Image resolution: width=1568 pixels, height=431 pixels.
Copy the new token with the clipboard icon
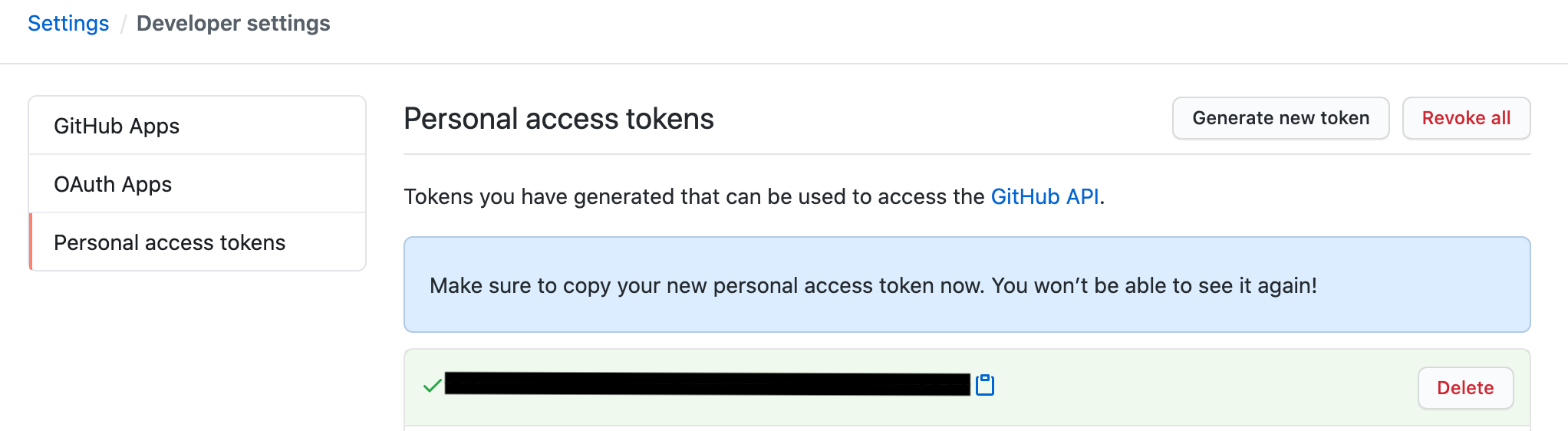(x=985, y=385)
